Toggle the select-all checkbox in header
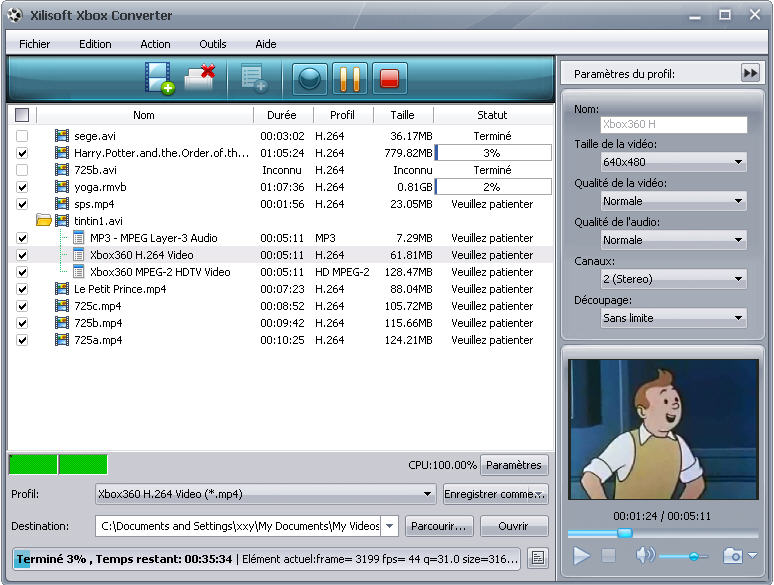The height and width of the screenshot is (585, 774). 22,115
